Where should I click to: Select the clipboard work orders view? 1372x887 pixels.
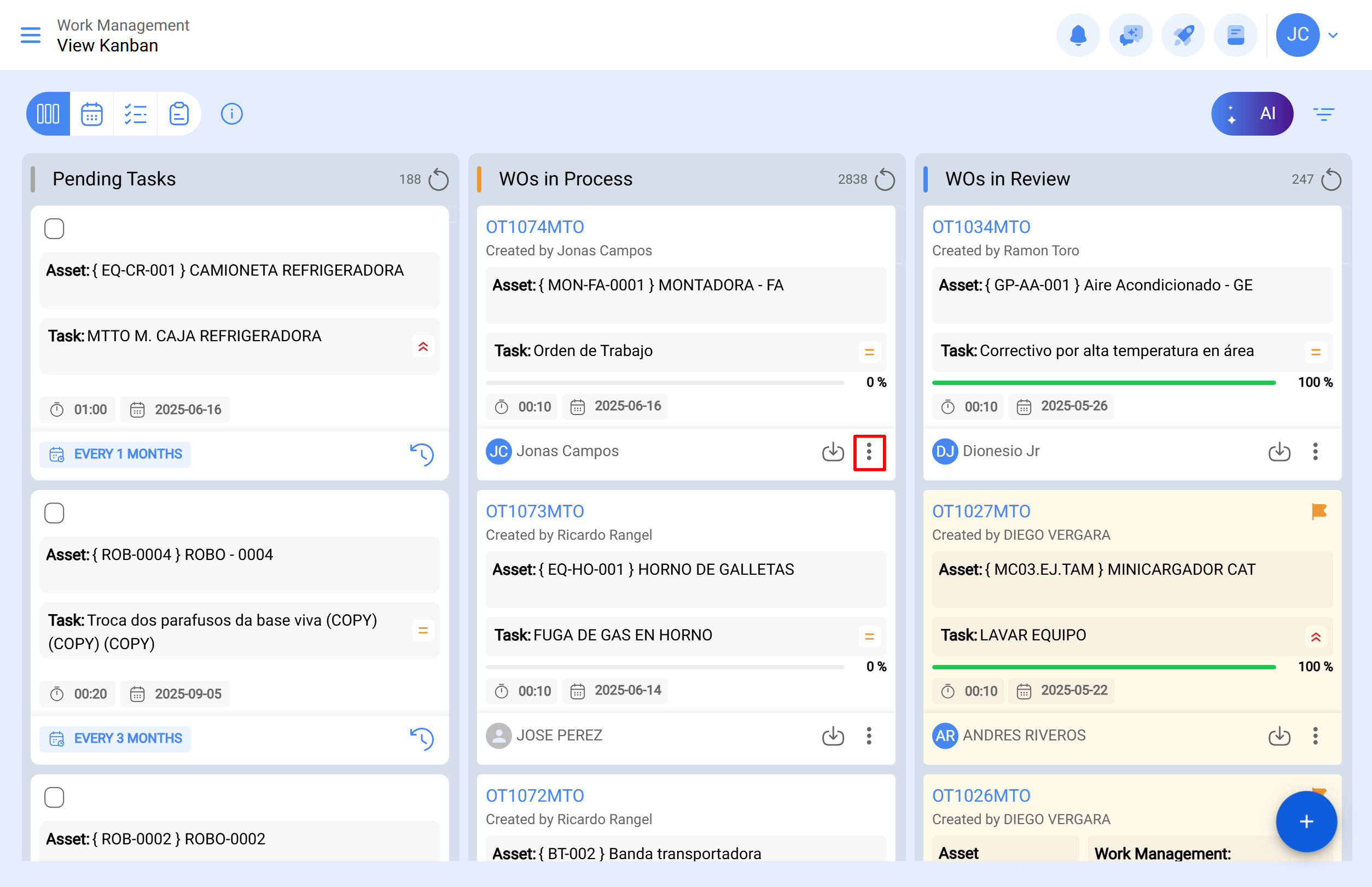coord(179,113)
